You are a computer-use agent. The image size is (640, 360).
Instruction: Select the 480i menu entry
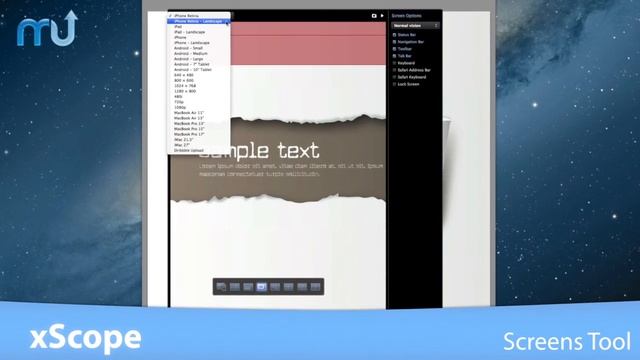coord(199,97)
